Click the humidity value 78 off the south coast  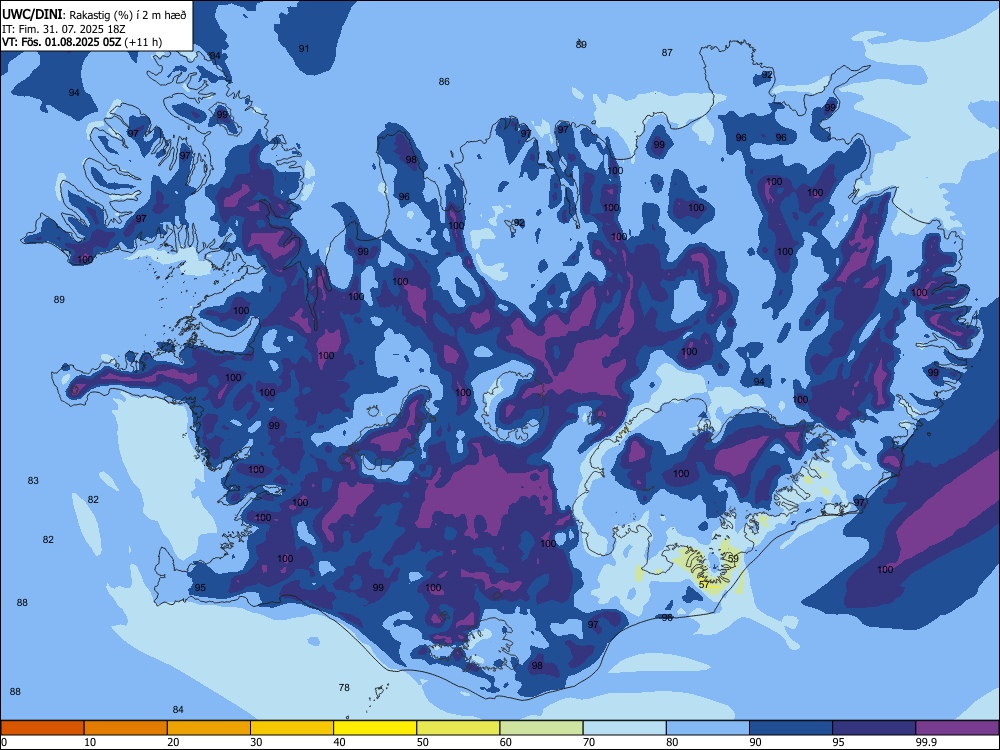click(x=344, y=688)
